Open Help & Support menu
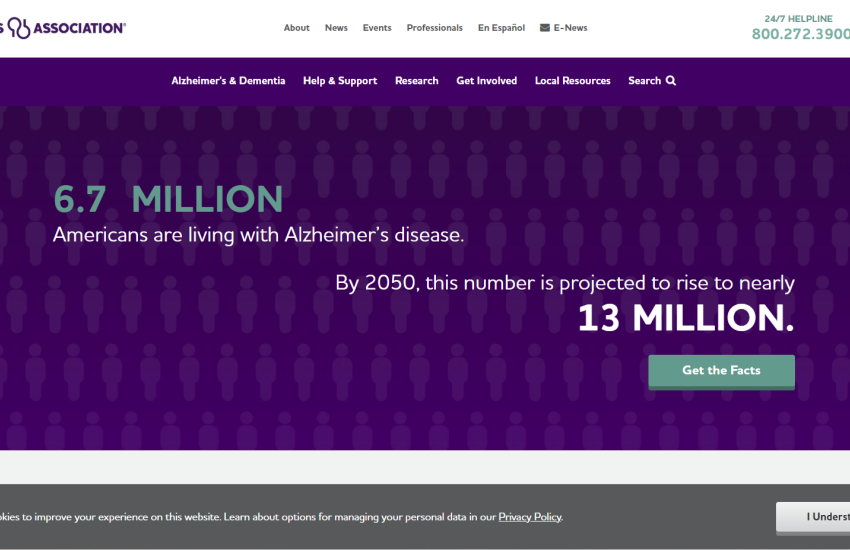Screen dimensions: 850x550 [x=340, y=81]
